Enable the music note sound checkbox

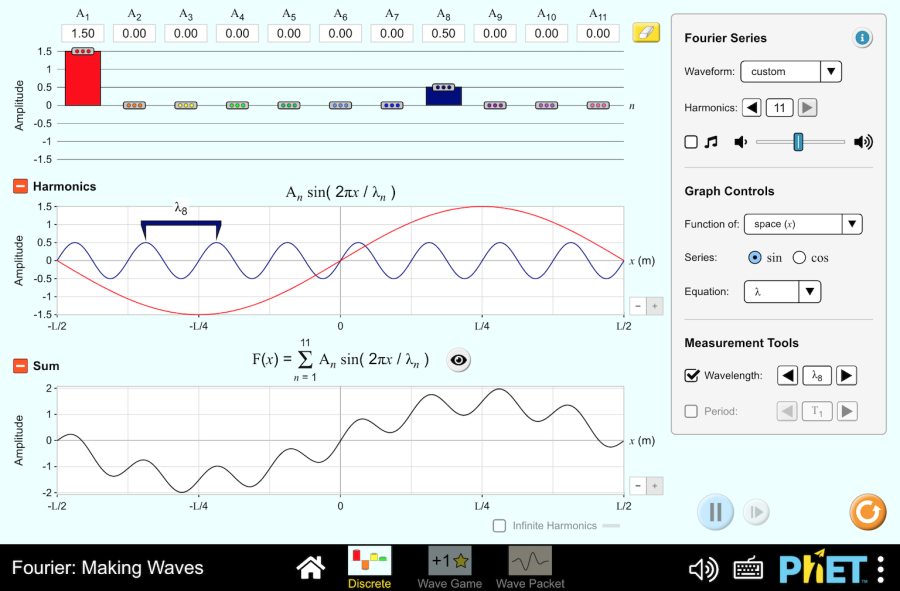pyautogui.click(x=691, y=142)
